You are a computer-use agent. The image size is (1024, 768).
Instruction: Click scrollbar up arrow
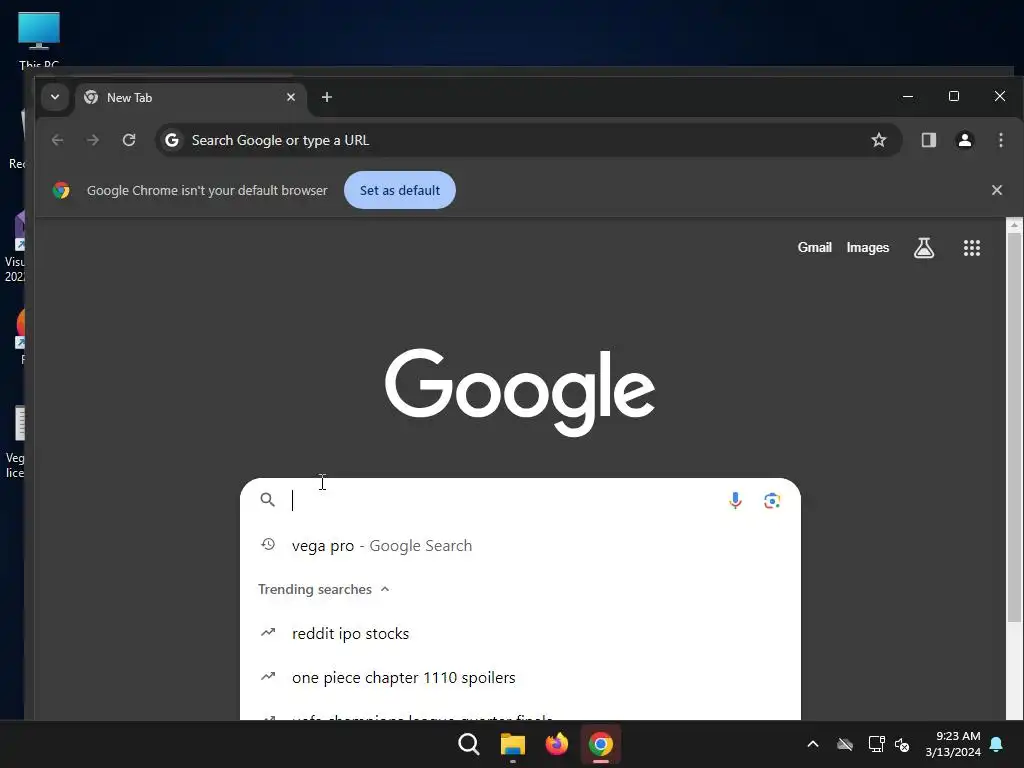[1014, 225]
